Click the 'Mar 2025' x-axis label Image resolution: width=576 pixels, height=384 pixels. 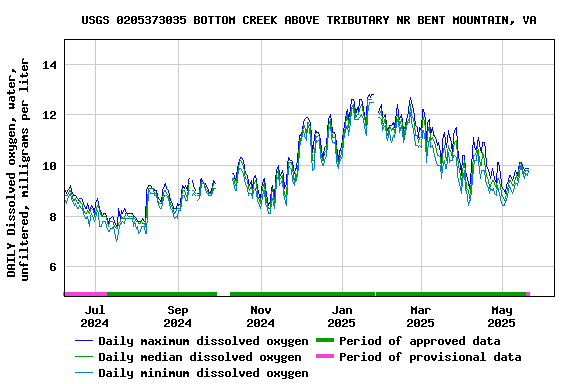coord(421,316)
